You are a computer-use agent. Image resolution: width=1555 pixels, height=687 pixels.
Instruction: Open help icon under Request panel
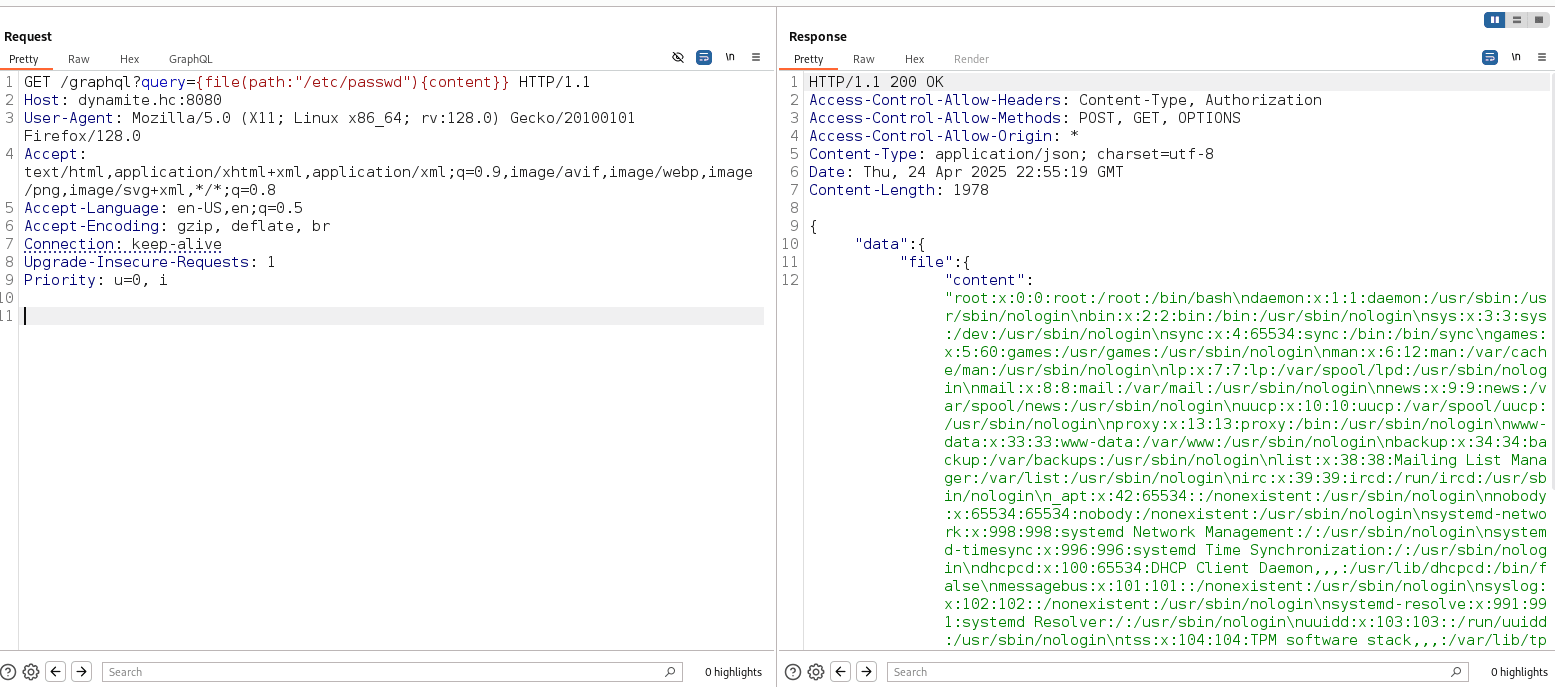tap(9, 672)
